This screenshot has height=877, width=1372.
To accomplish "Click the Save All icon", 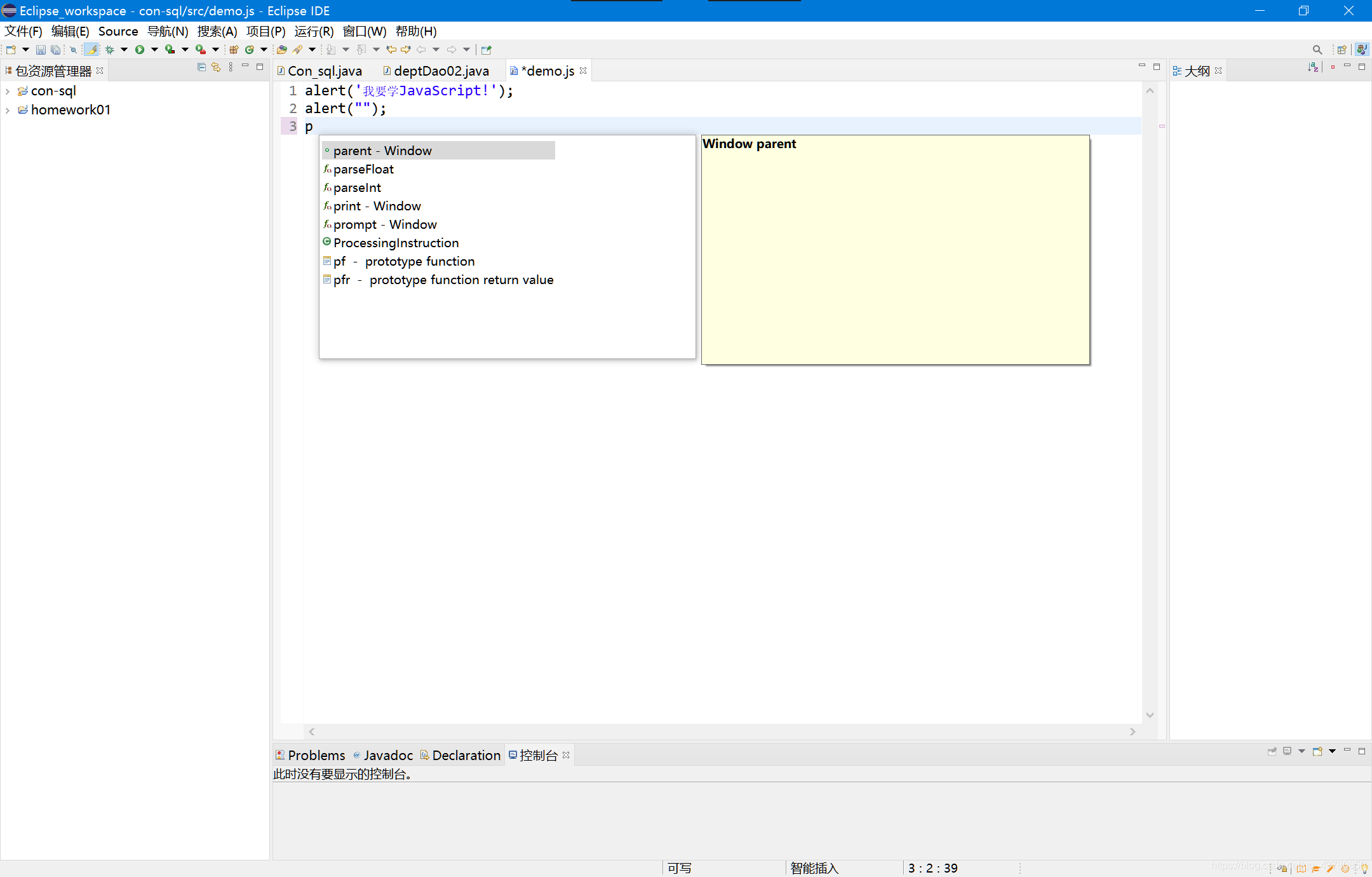I will [56, 50].
